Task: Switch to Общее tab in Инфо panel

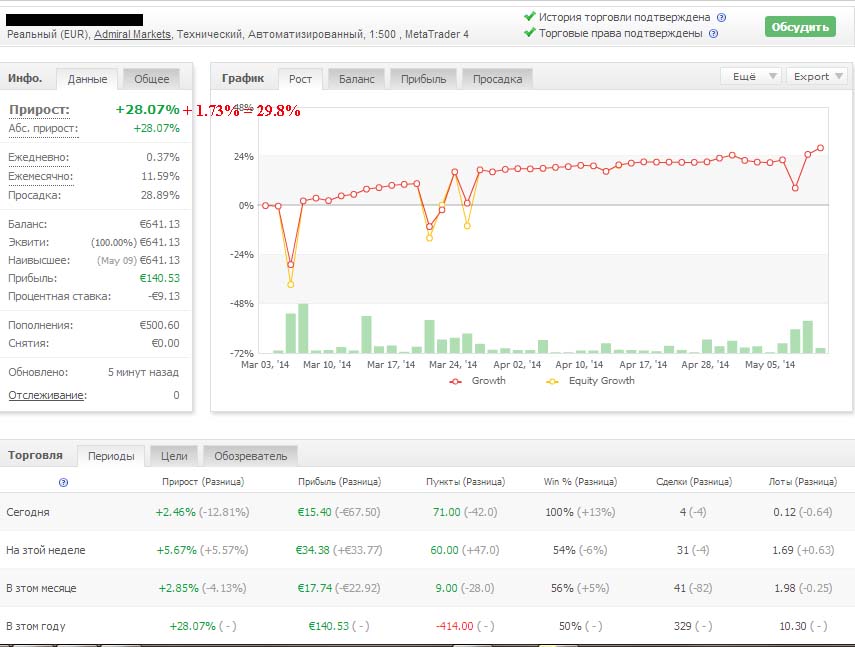Action: pyautogui.click(x=152, y=79)
